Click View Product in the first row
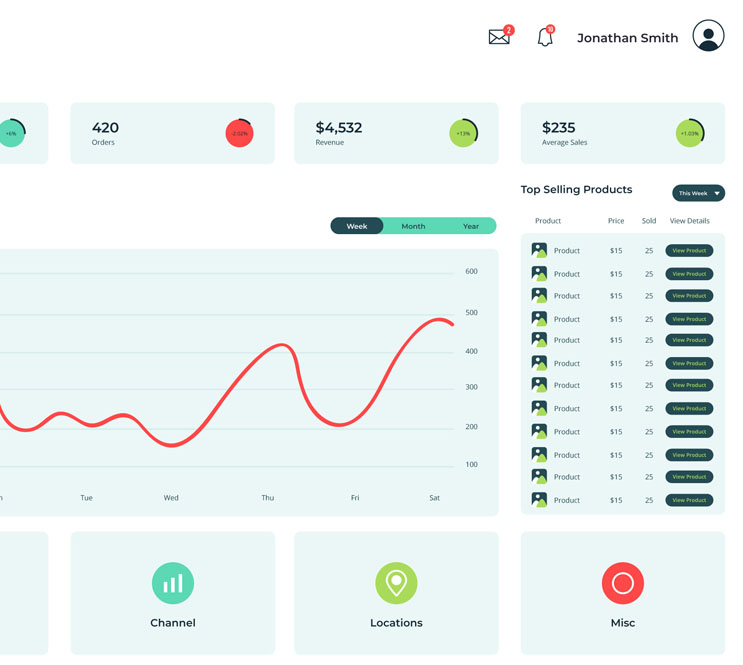The height and width of the screenshot is (665, 743). 689,251
